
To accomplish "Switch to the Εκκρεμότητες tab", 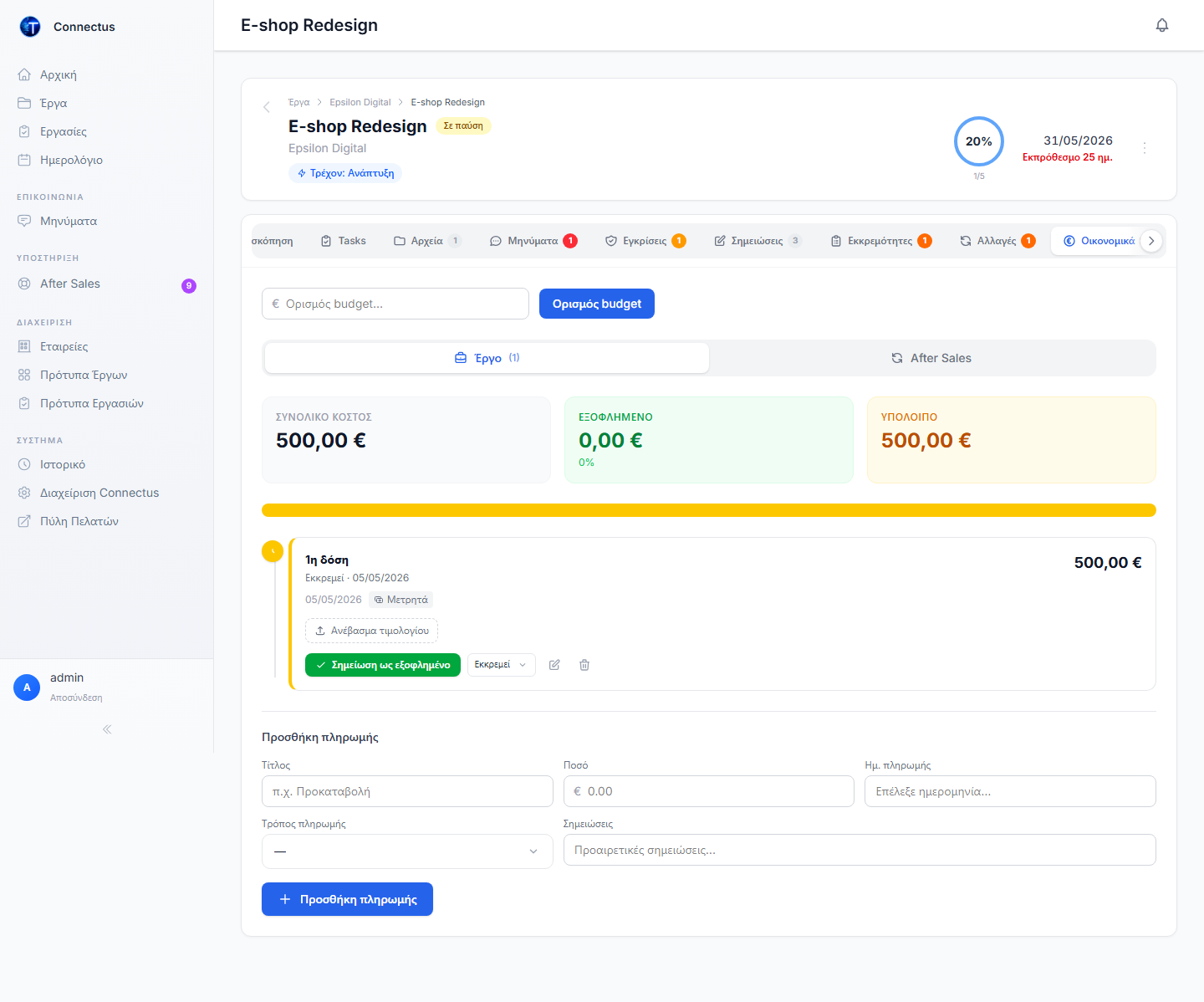I will tap(880, 241).
